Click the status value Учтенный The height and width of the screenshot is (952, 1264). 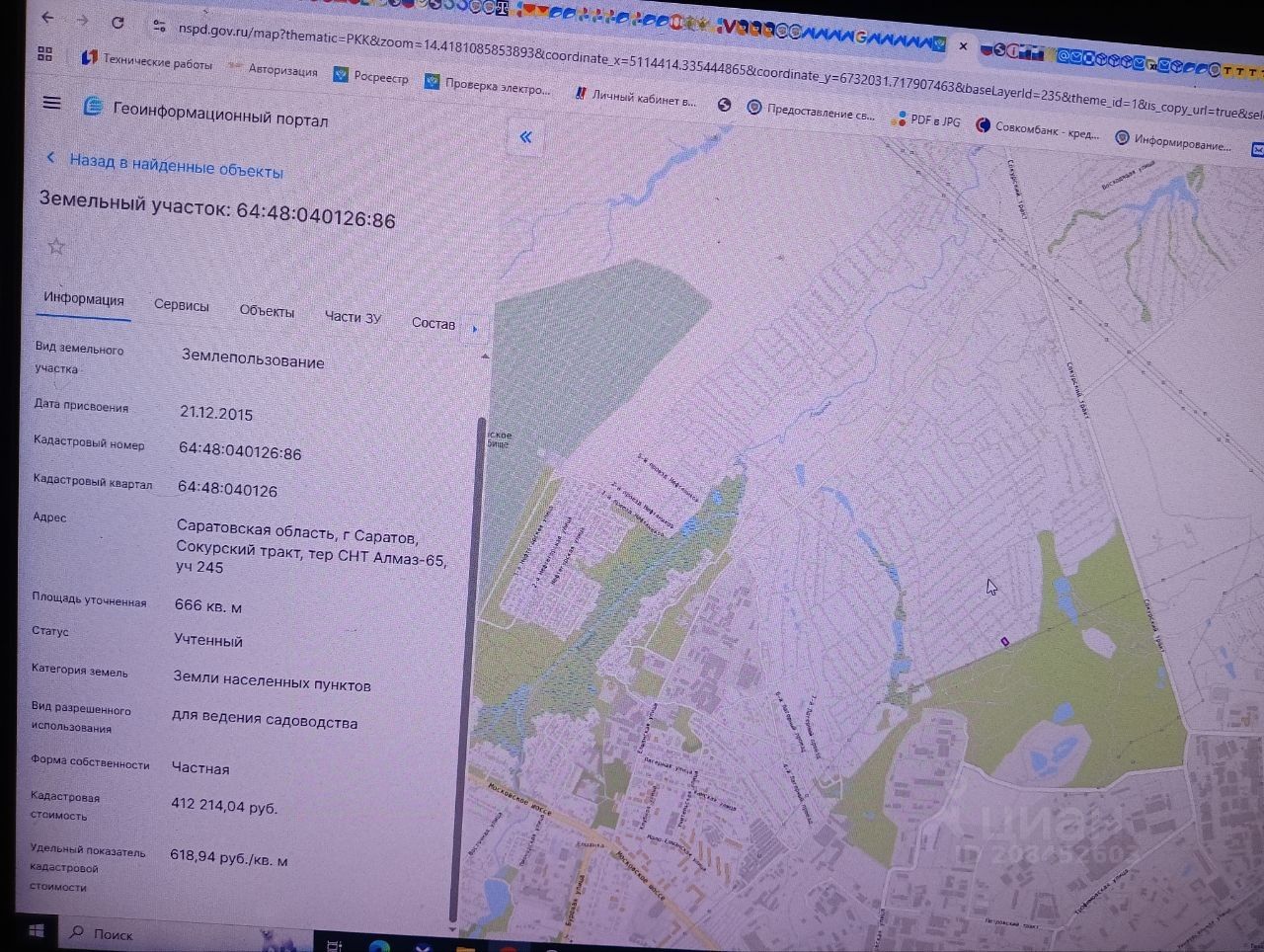(208, 640)
